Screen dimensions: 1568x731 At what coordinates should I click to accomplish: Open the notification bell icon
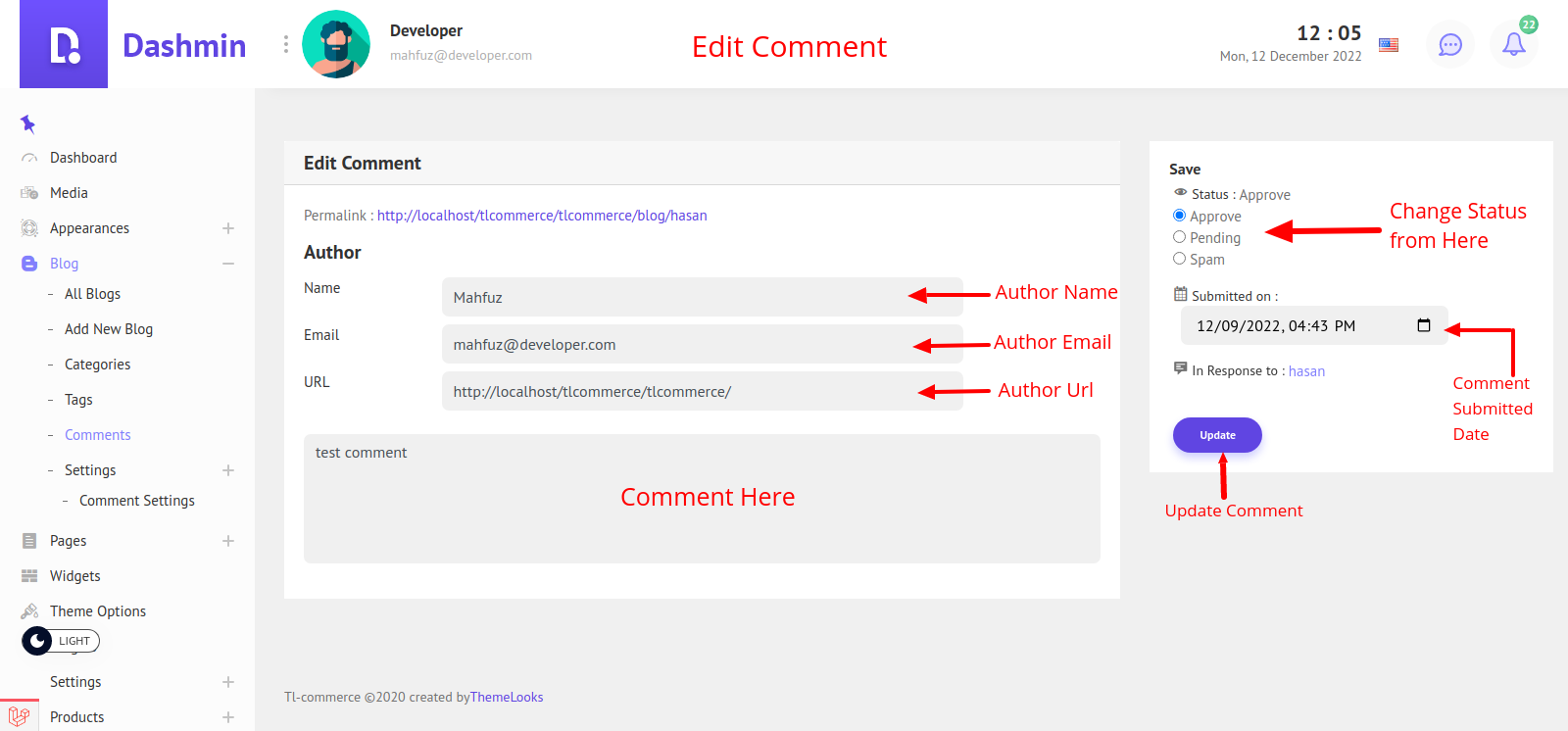point(1513,44)
